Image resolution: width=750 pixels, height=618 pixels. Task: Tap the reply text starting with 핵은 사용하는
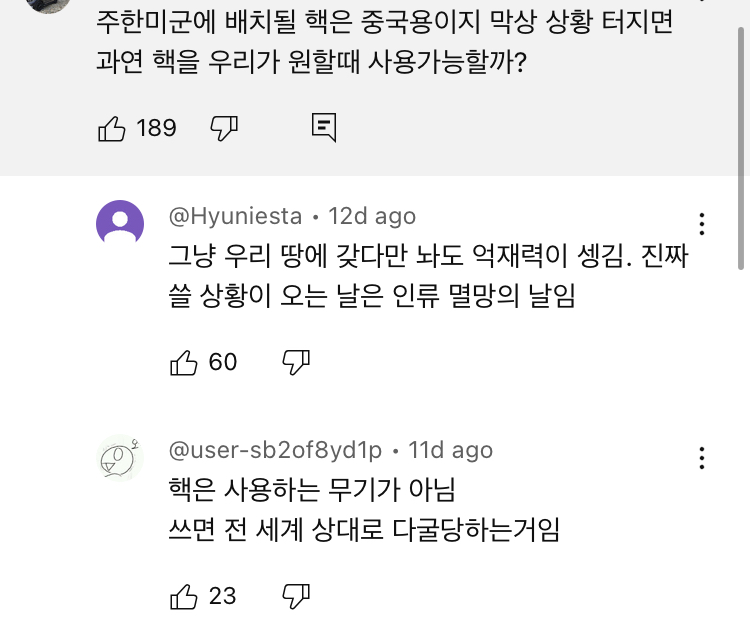[x=364, y=510]
